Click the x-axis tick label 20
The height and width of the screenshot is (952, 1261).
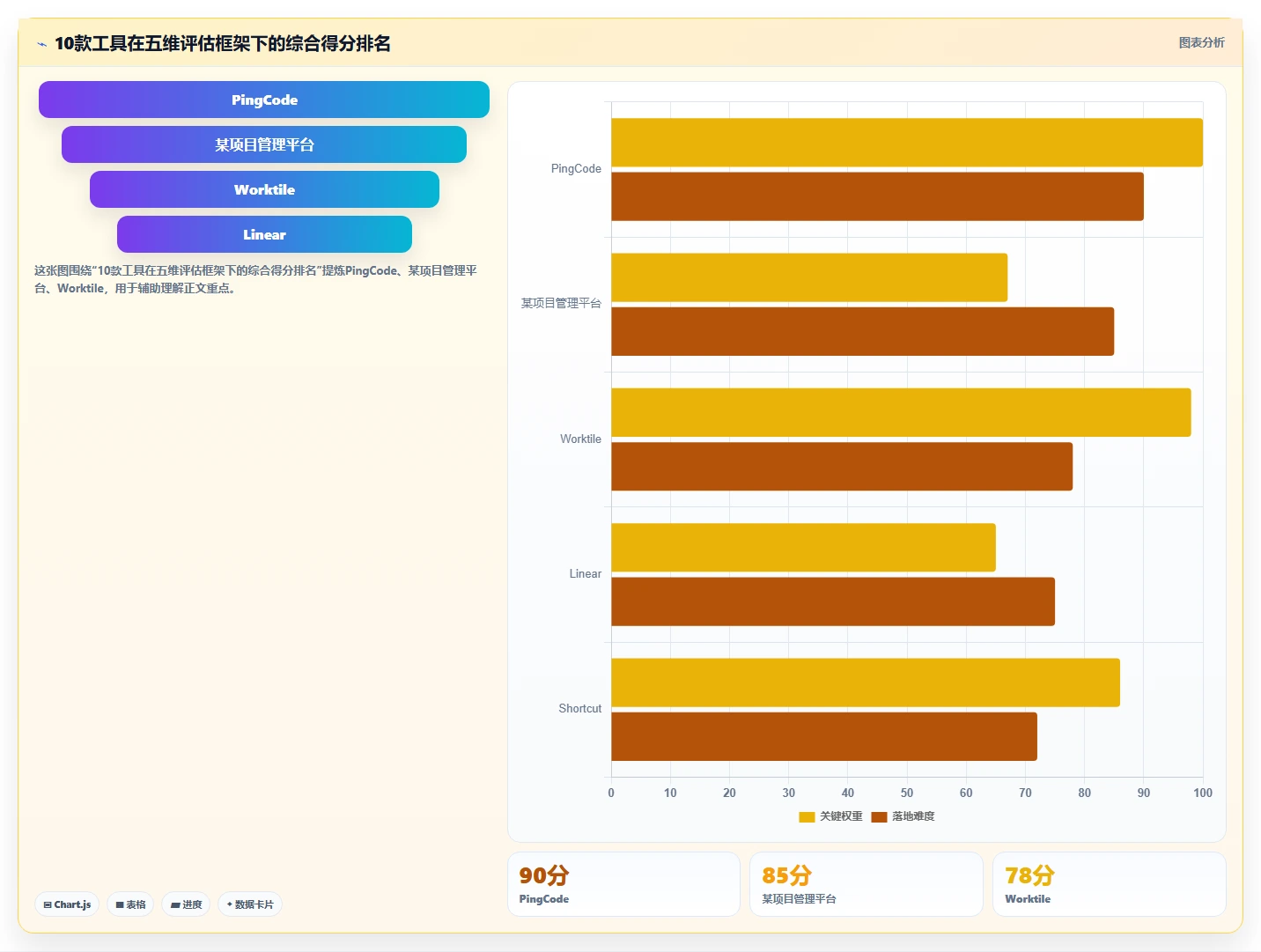click(729, 793)
